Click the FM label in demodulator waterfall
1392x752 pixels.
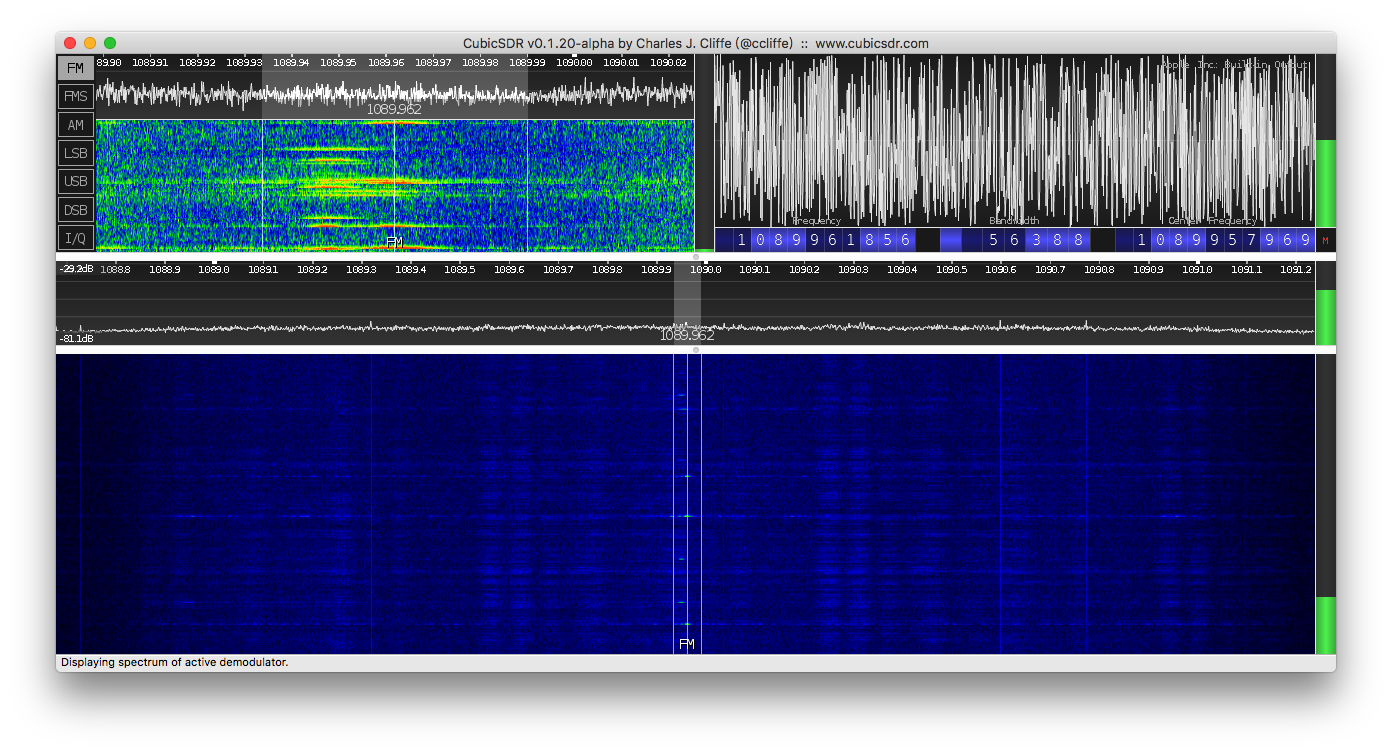(394, 242)
